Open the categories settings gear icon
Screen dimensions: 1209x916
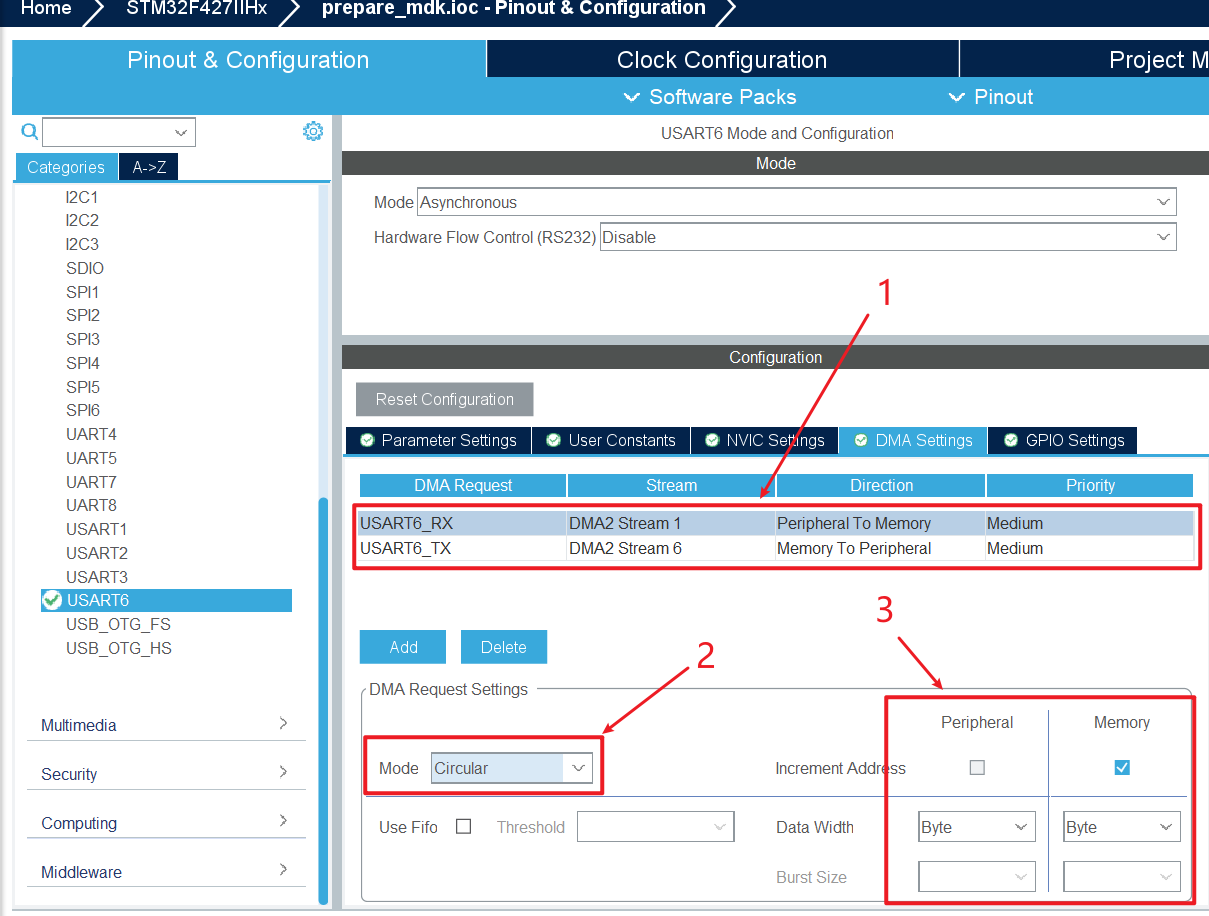[313, 131]
